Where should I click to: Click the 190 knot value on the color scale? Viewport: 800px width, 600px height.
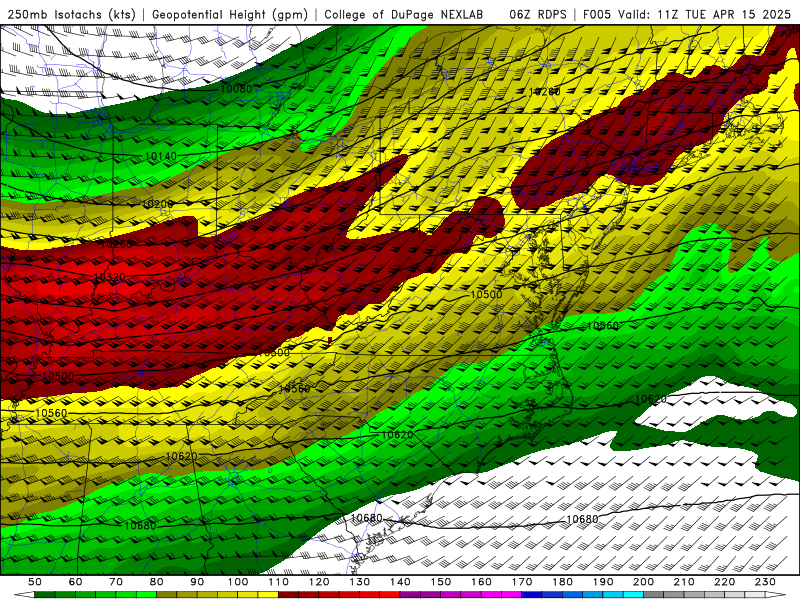603,582
